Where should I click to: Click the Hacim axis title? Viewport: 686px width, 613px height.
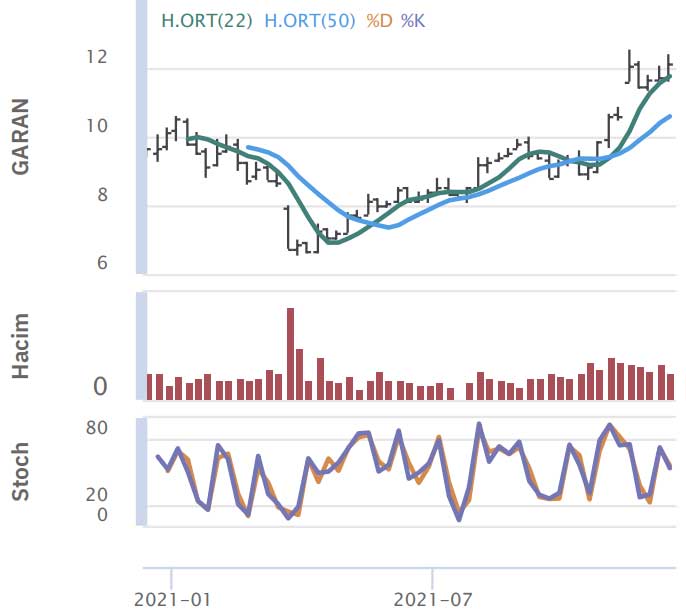[21, 346]
